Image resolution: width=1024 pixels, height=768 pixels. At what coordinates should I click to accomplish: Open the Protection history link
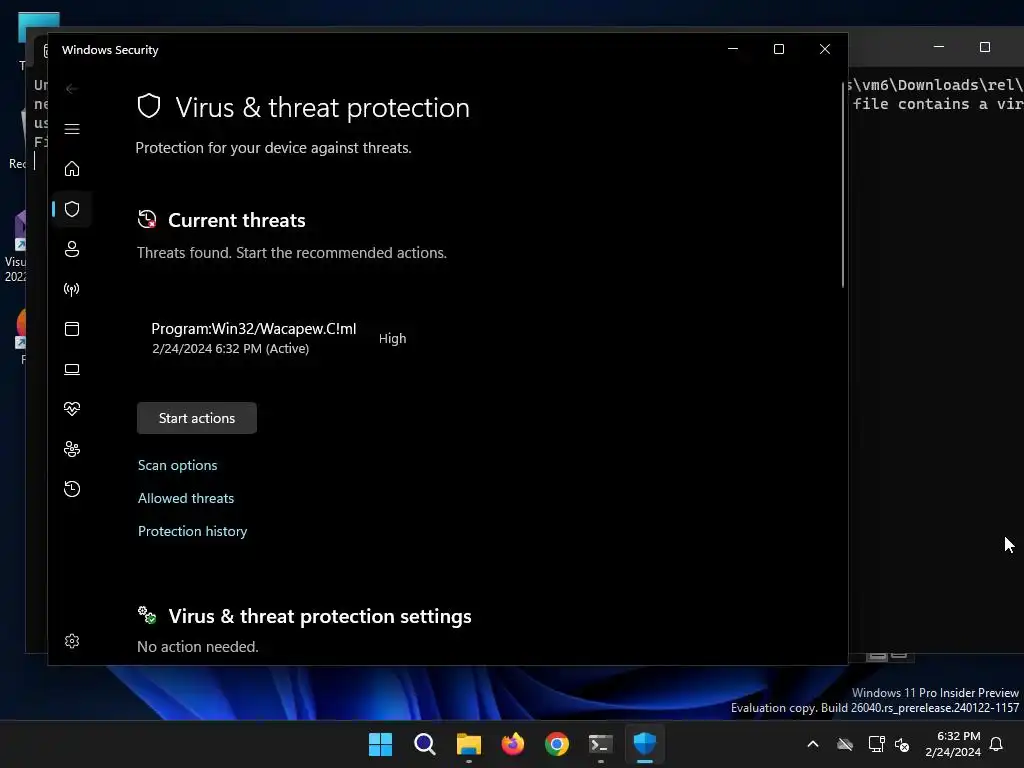193,531
